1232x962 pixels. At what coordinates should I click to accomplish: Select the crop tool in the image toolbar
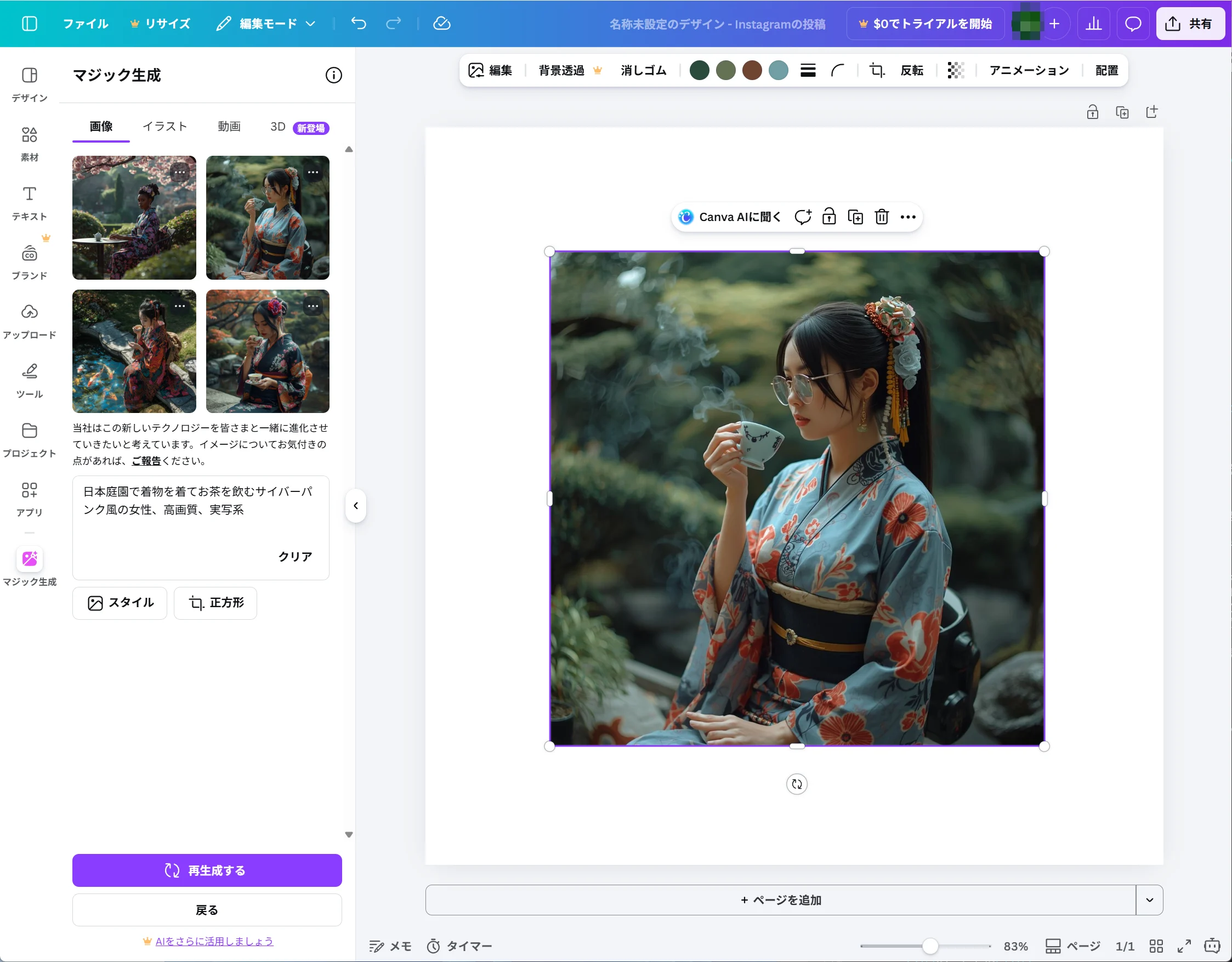(x=877, y=70)
